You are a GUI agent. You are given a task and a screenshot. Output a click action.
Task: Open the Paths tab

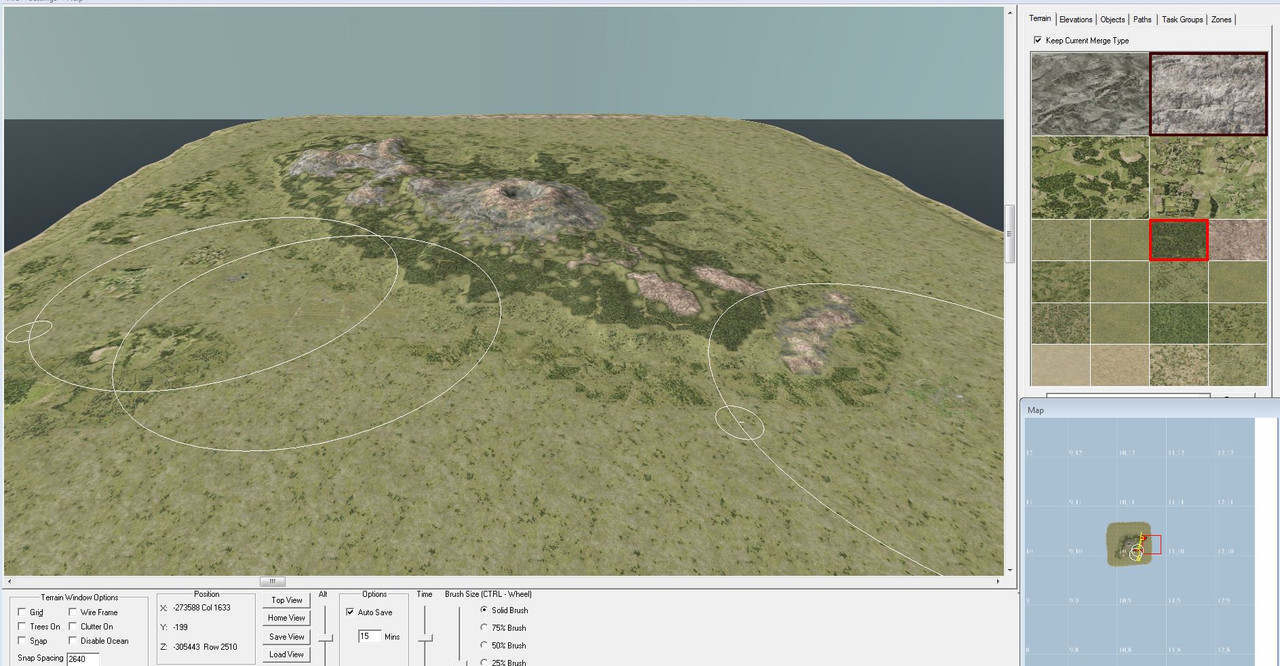[1142, 19]
